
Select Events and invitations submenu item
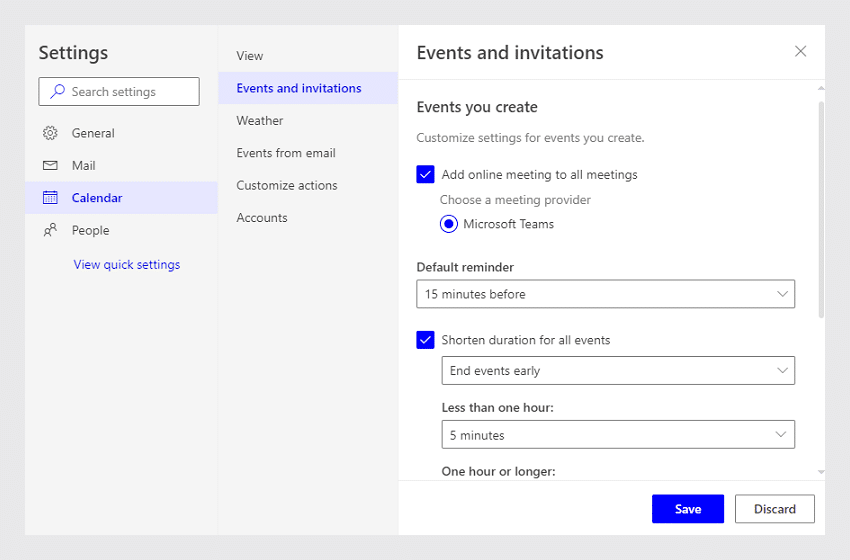point(308,88)
